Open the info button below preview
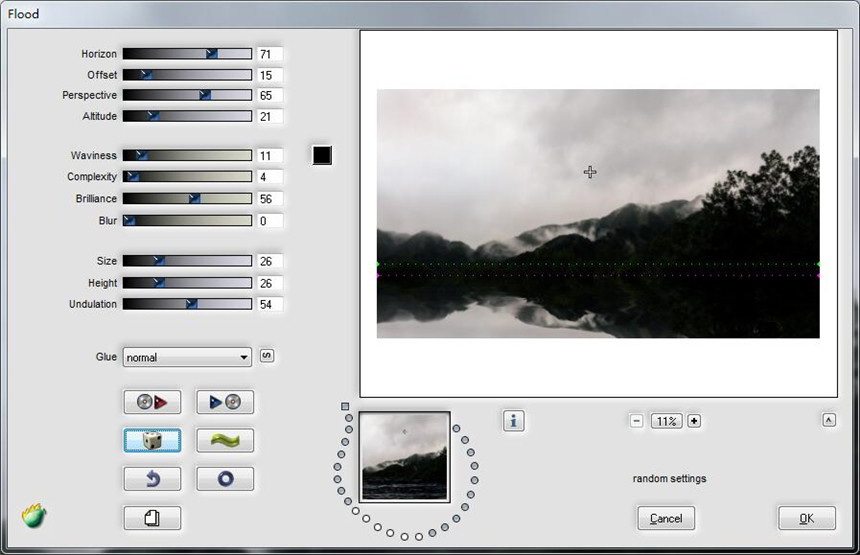 point(514,421)
